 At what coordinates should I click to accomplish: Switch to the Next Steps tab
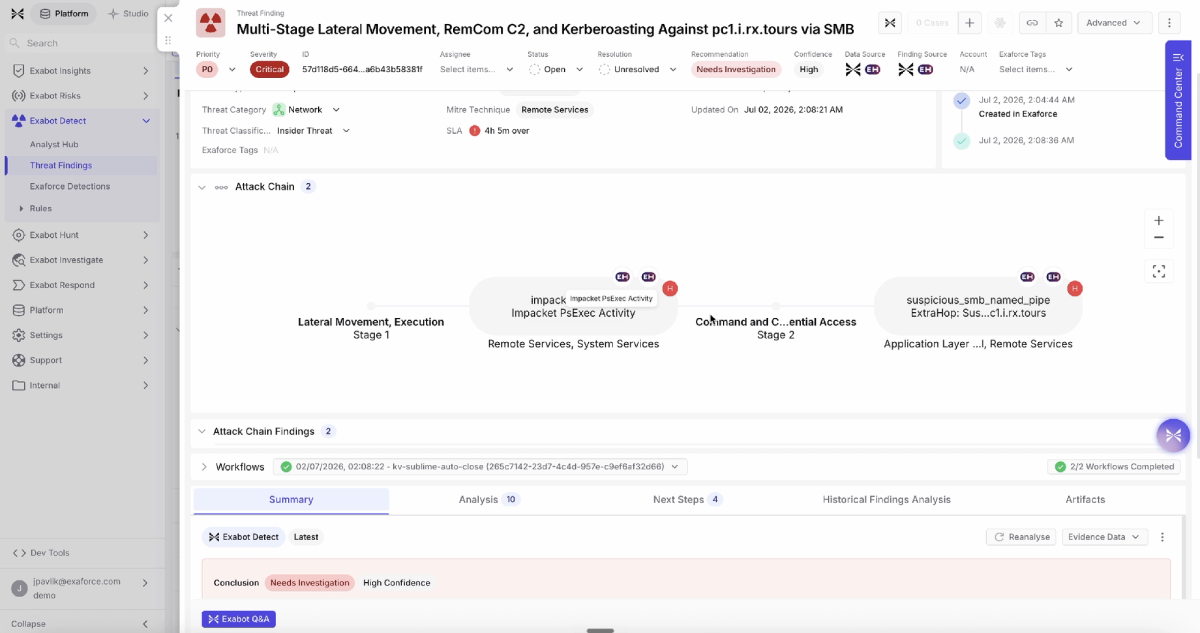pyautogui.click(x=687, y=500)
